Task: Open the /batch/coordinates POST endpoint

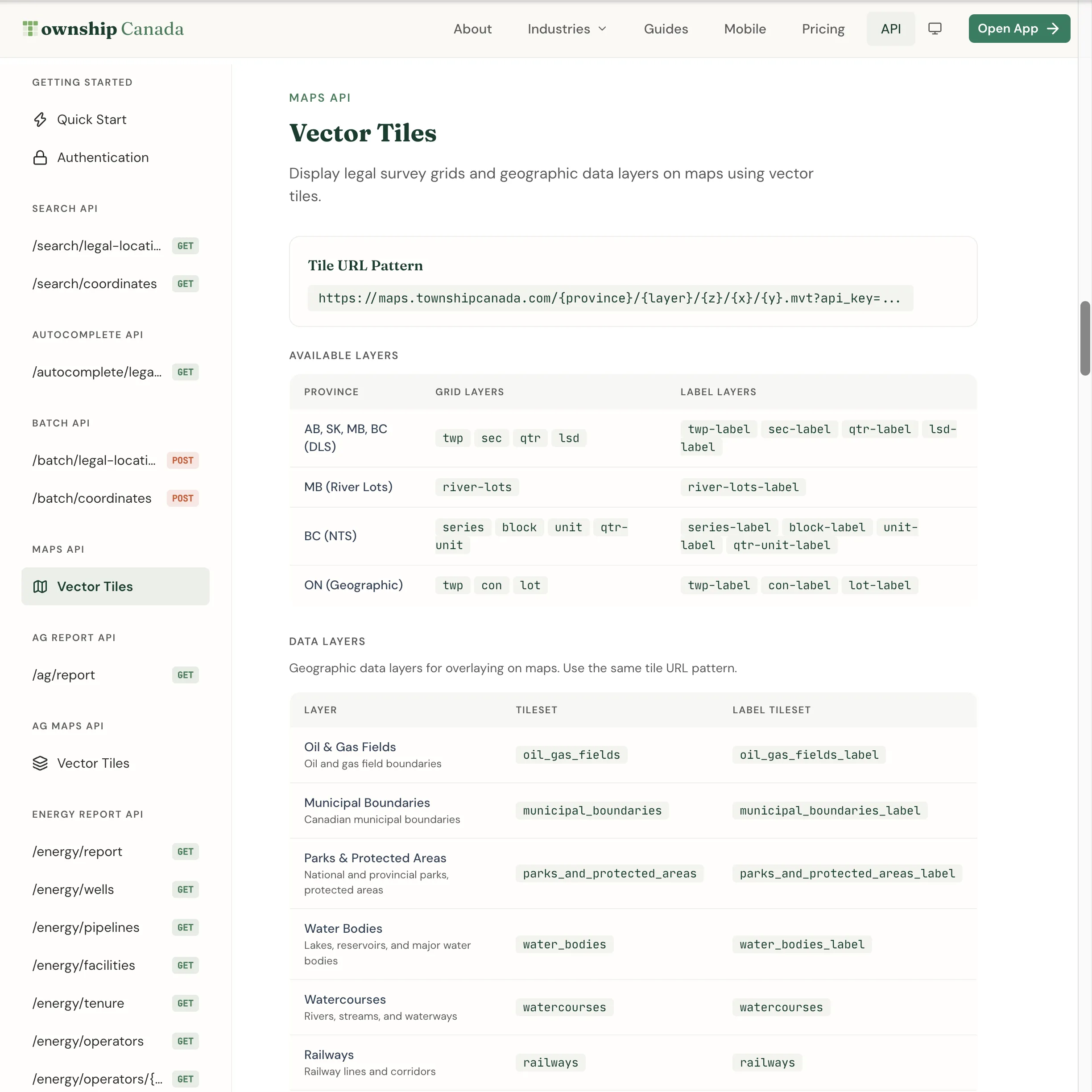Action: tap(115, 498)
